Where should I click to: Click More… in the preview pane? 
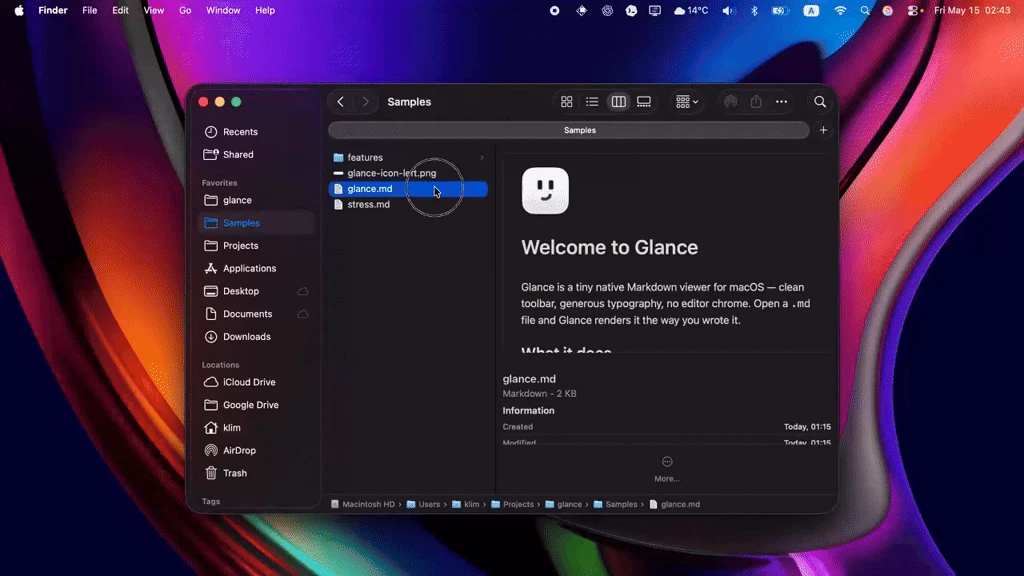(667, 470)
